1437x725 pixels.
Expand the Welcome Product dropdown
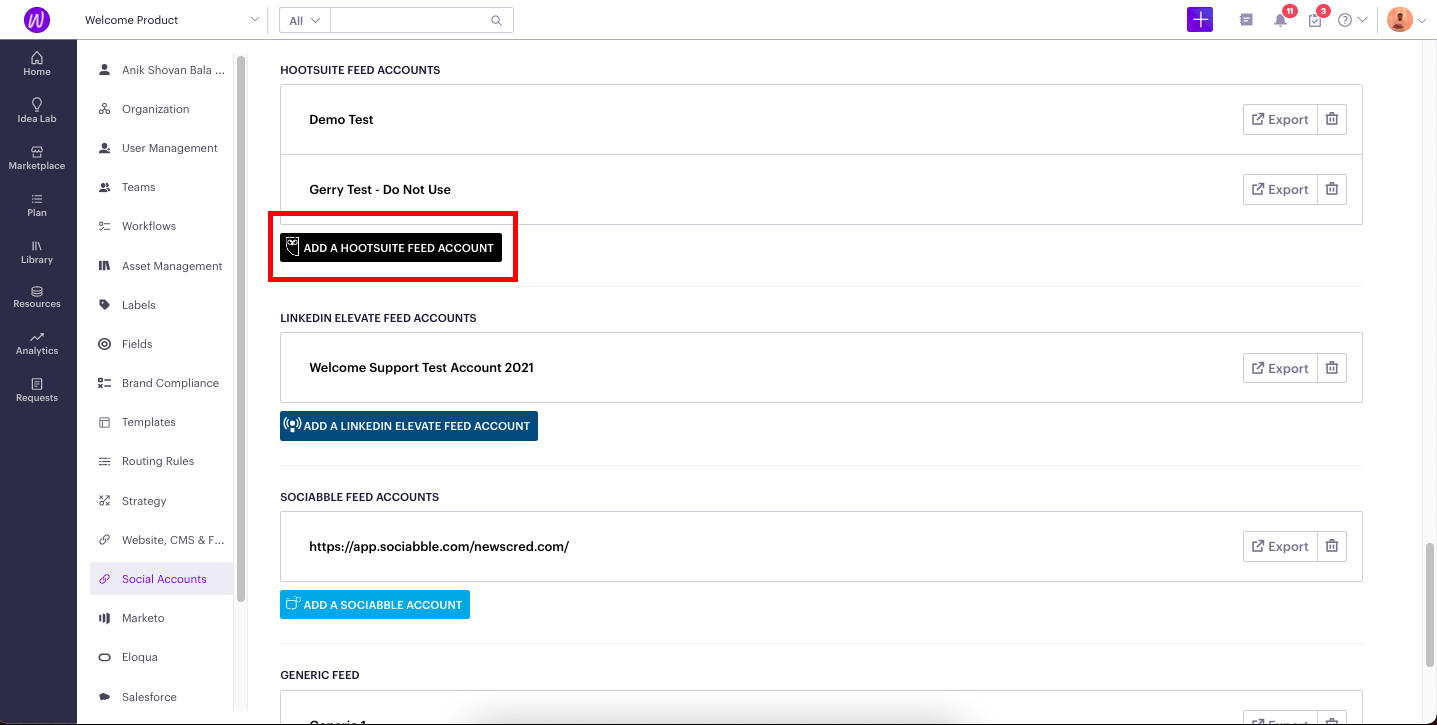point(171,20)
